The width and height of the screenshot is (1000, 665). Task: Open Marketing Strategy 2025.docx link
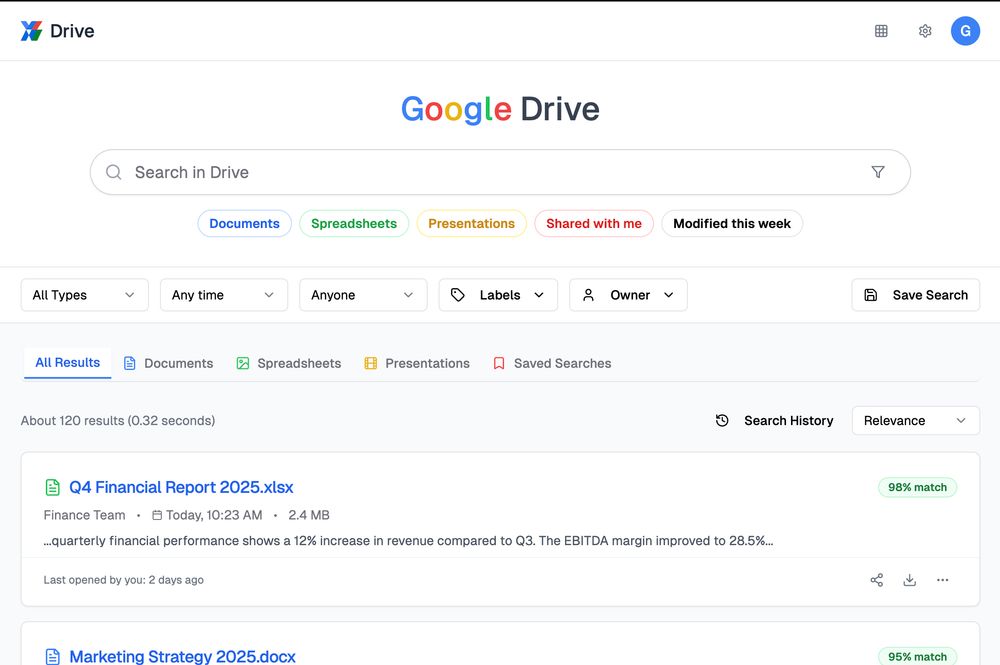click(182, 656)
